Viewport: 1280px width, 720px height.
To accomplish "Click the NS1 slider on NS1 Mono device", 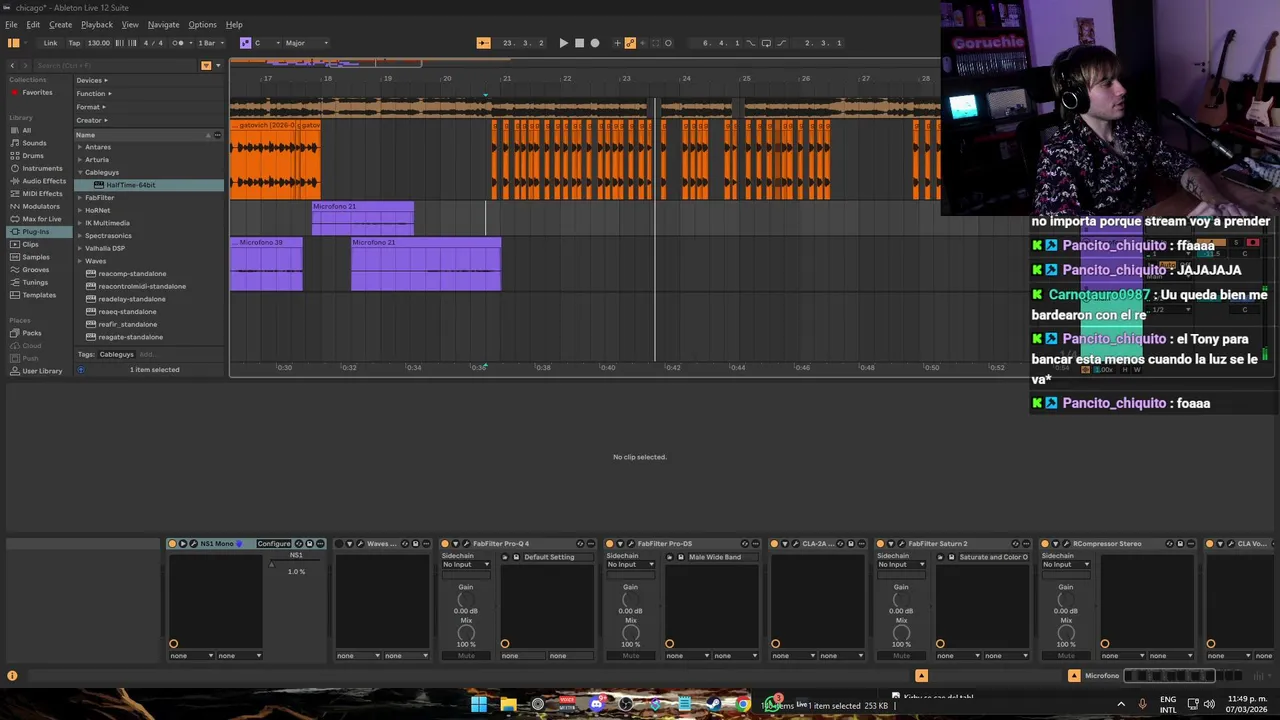I will coord(296,563).
